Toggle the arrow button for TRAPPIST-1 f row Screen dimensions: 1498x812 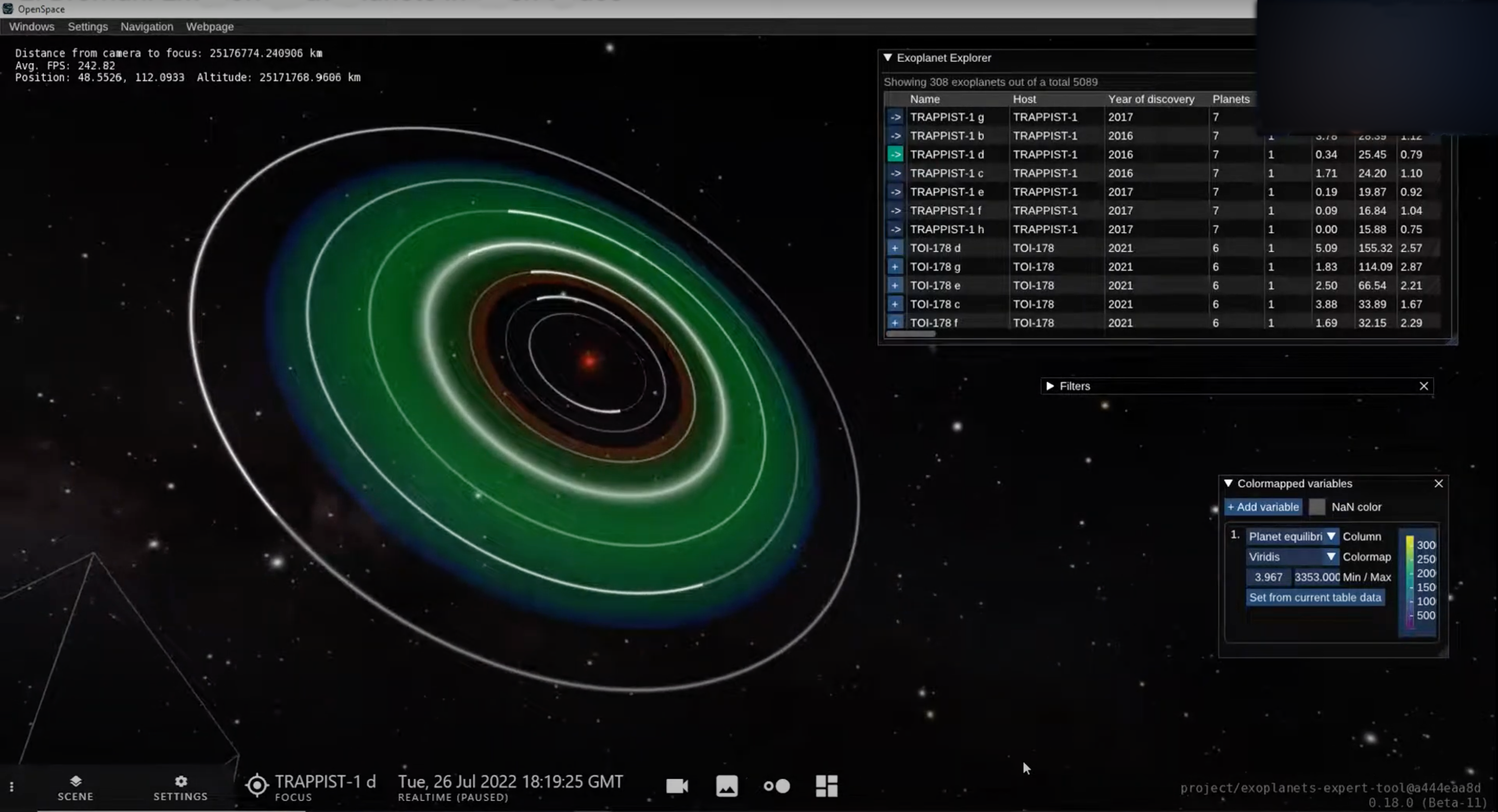click(896, 211)
